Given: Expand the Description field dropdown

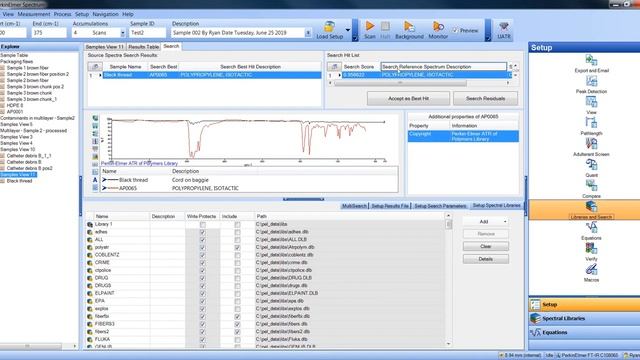Looking at the screenshot, I should [x=308, y=33].
